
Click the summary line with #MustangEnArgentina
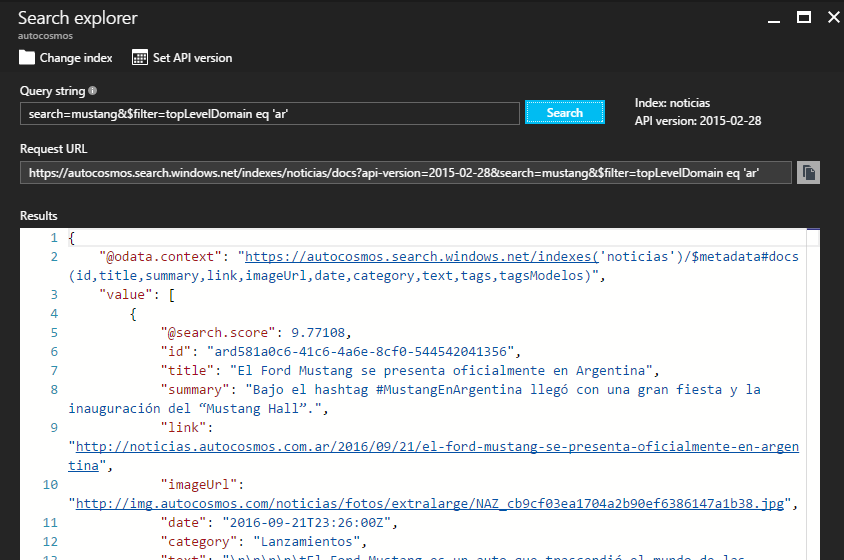460,389
